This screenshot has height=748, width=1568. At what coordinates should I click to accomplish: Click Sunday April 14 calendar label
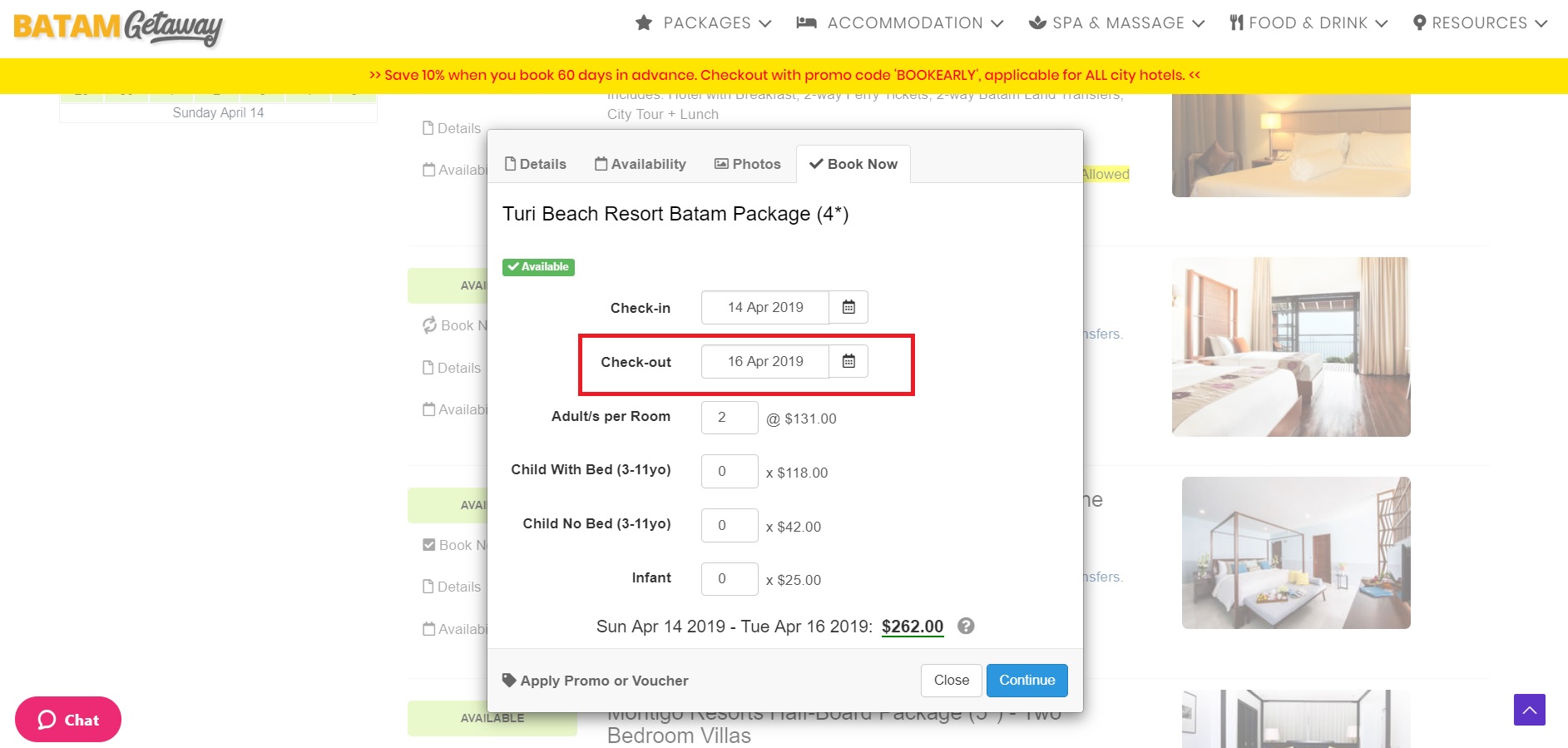(218, 113)
